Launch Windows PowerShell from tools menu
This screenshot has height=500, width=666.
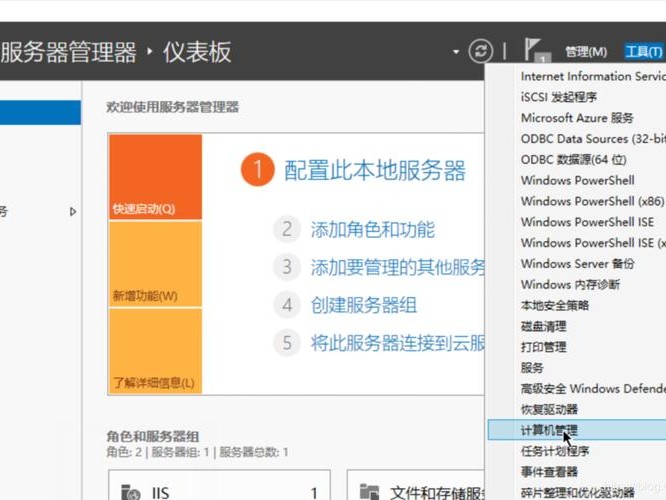point(578,181)
